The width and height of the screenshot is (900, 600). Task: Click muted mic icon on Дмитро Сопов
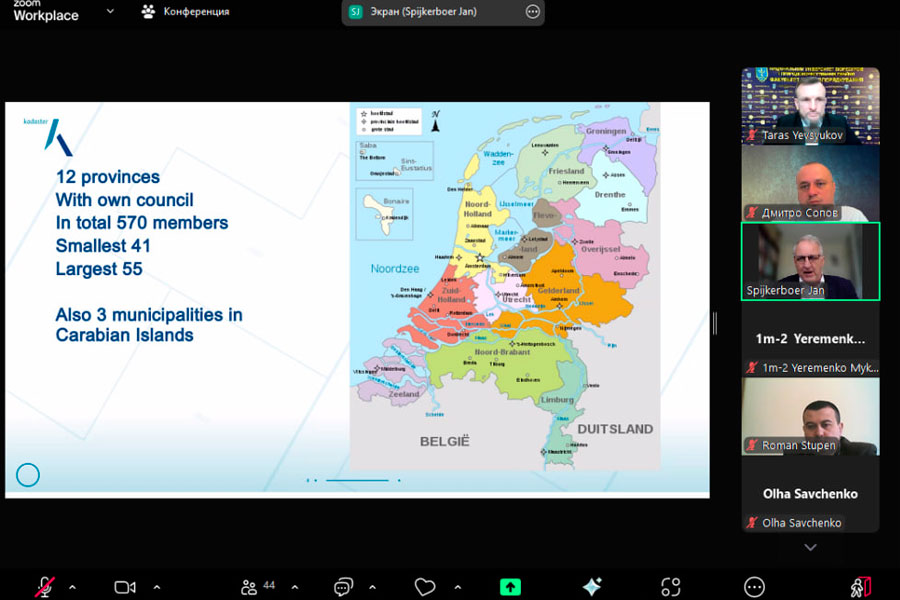coord(752,212)
